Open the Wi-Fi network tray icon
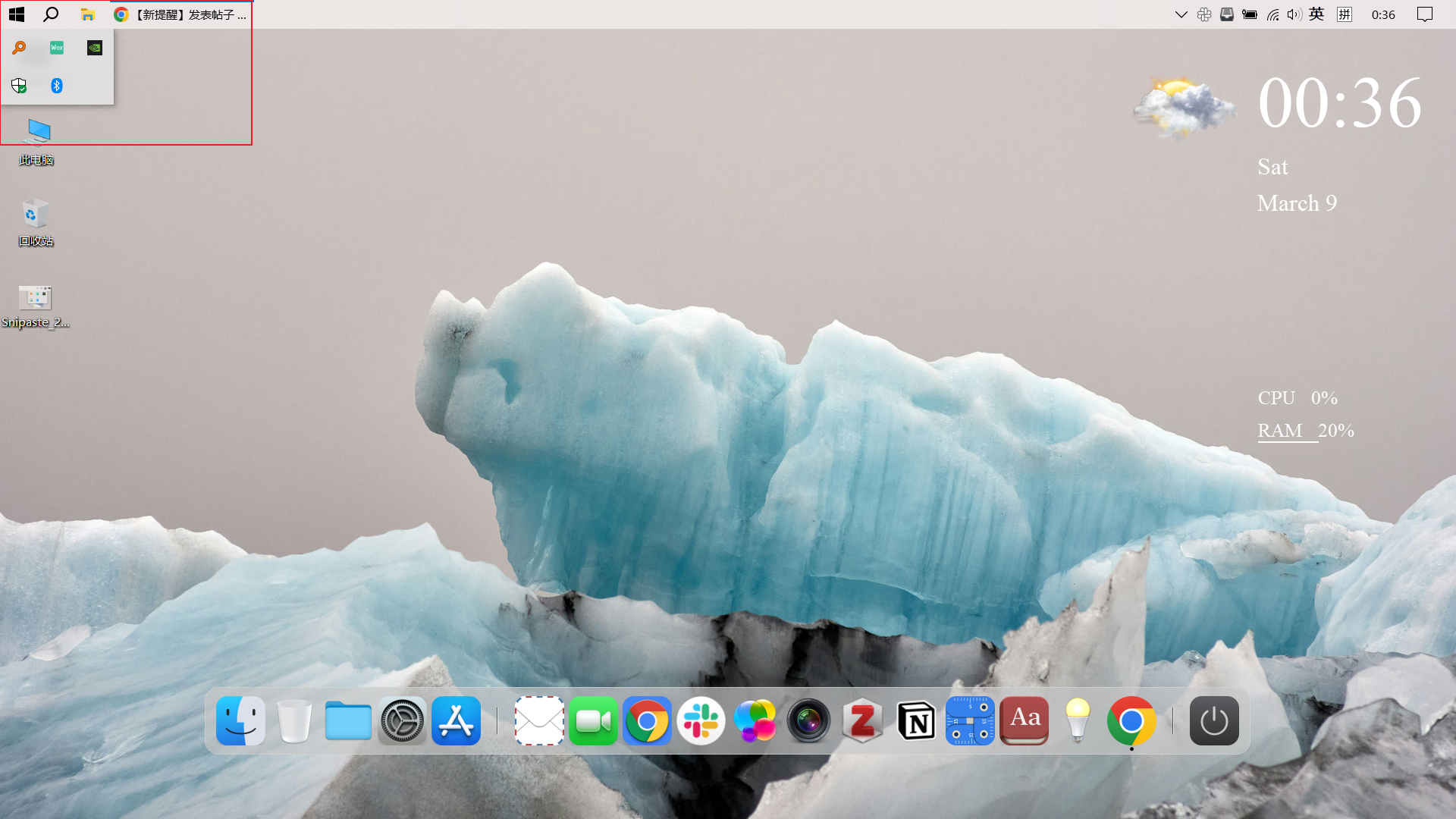The image size is (1456, 819). coord(1273,14)
